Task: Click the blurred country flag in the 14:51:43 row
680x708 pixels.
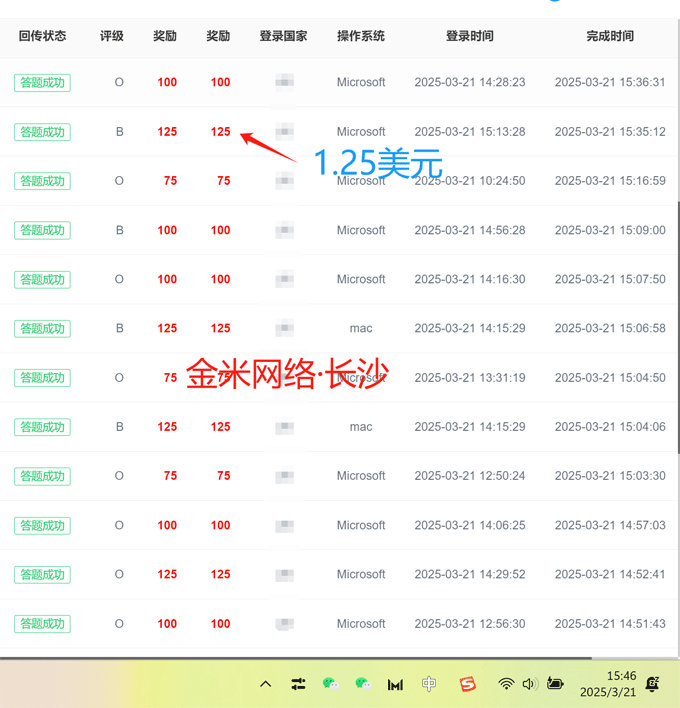Action: 284,624
